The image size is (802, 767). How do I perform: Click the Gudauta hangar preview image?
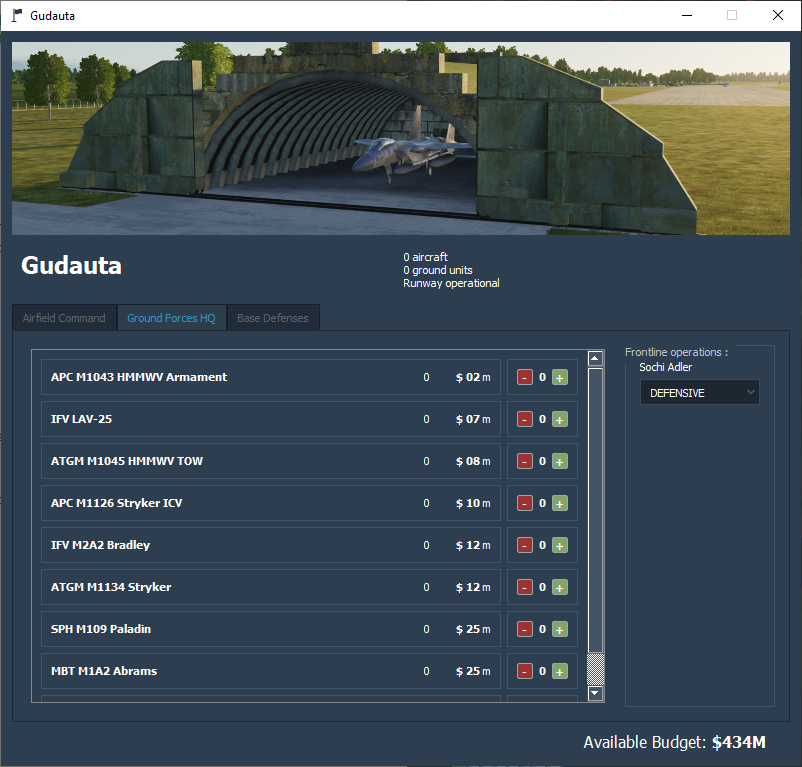(x=400, y=138)
